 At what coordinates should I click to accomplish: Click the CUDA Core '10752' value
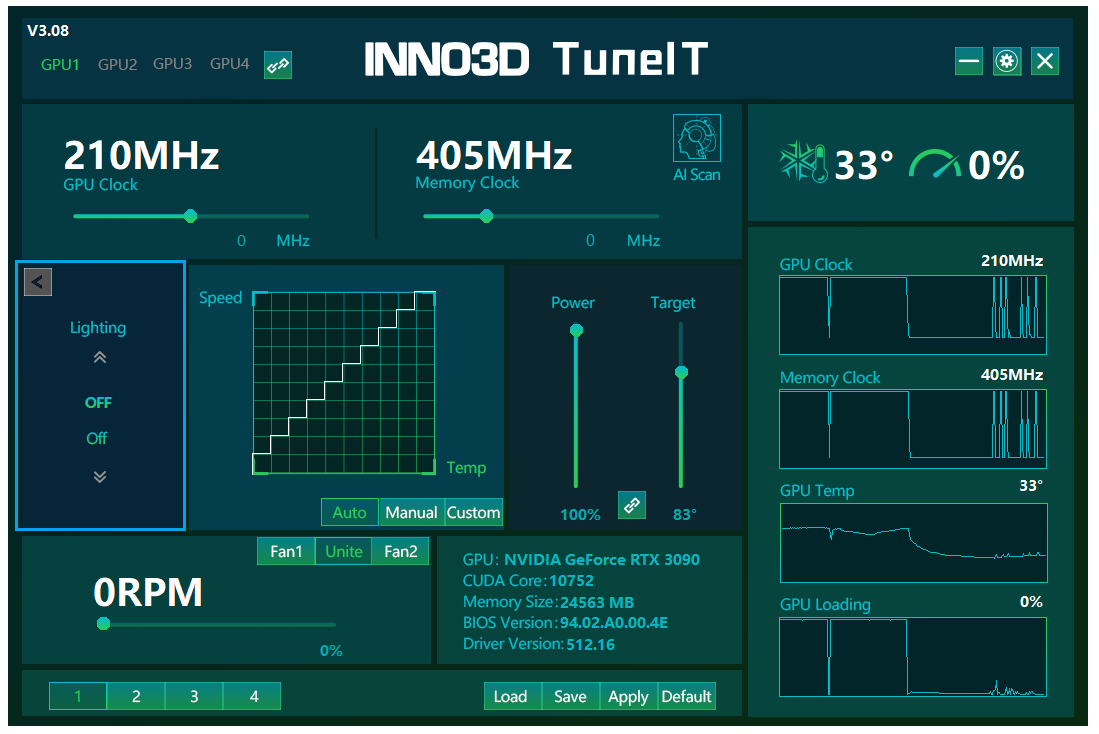coord(571,580)
